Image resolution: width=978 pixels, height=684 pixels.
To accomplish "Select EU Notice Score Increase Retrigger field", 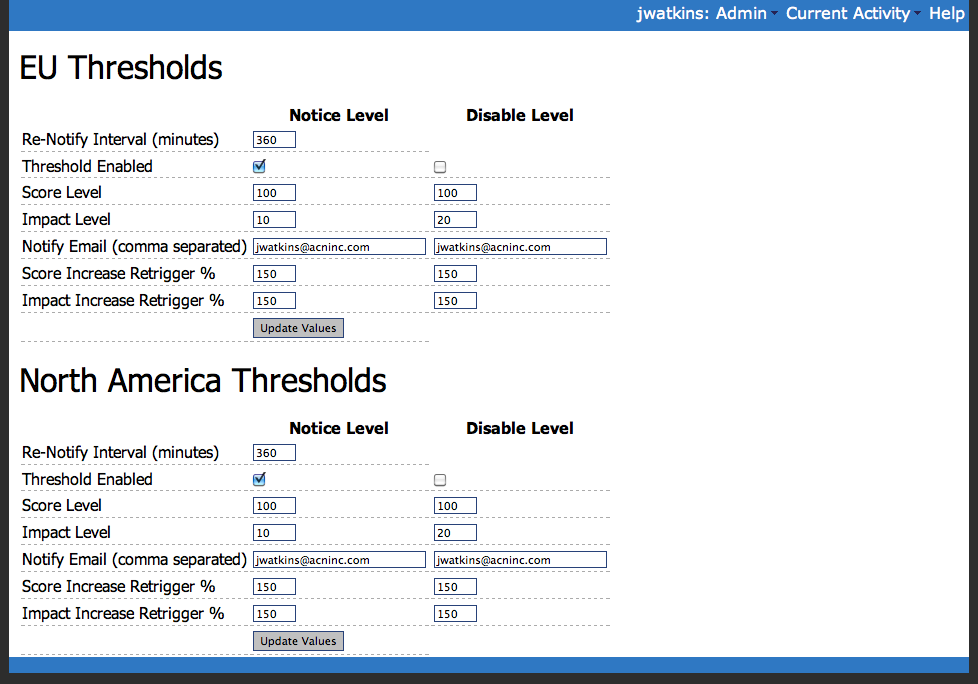I will (274, 274).
